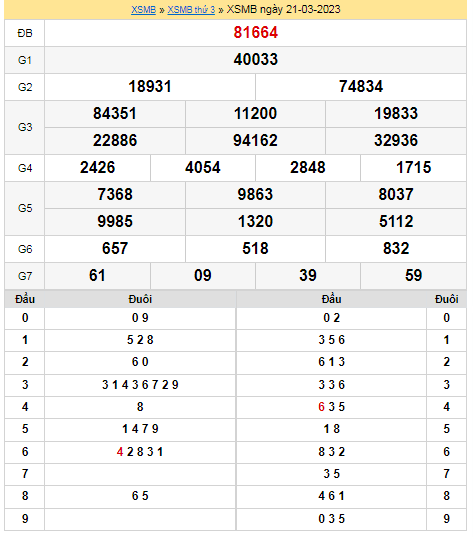Select G4 number 2426

pyautogui.click(x=98, y=168)
